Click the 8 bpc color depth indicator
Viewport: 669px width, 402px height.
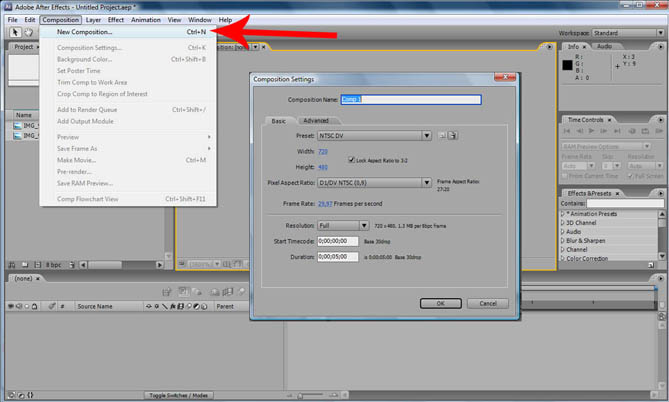[x=53, y=263]
